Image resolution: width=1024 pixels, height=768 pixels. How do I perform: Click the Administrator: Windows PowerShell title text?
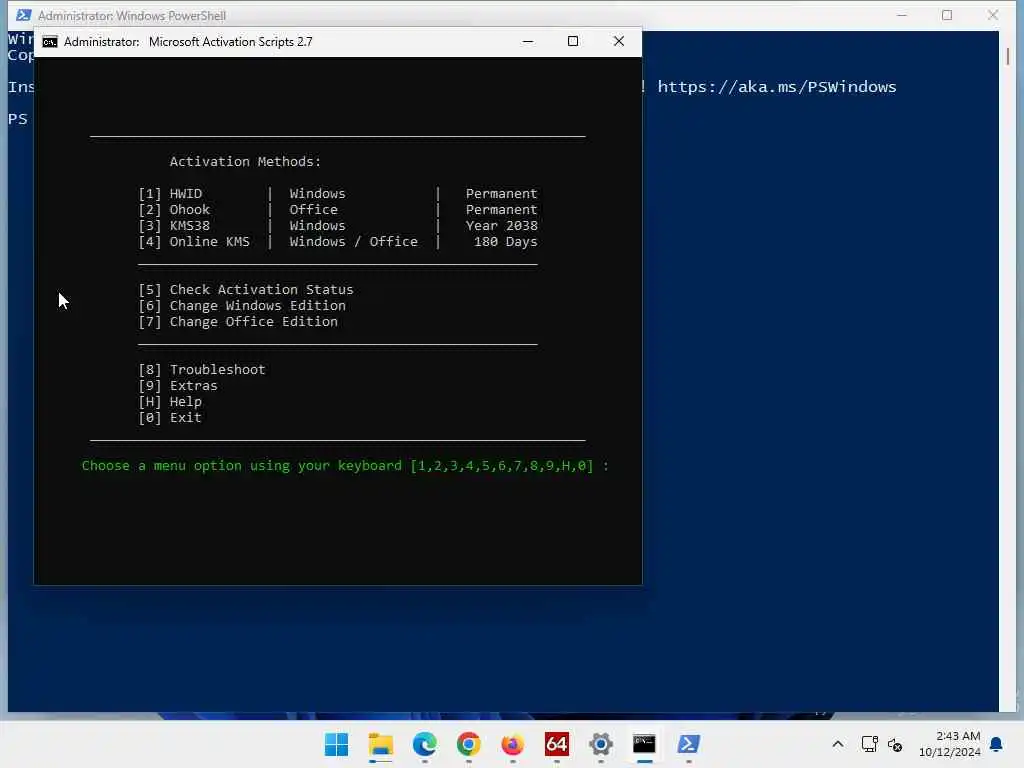pos(132,15)
